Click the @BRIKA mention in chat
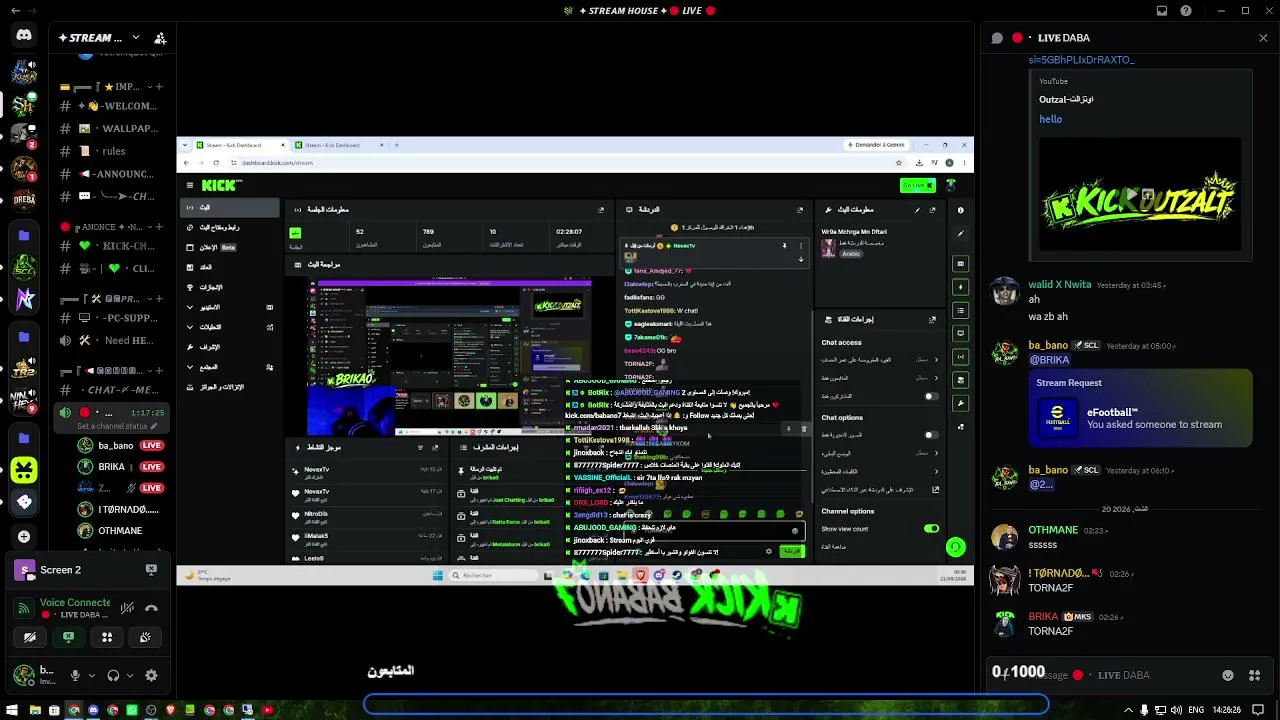This screenshot has width=1280, height=720. pyautogui.click(x=1049, y=360)
